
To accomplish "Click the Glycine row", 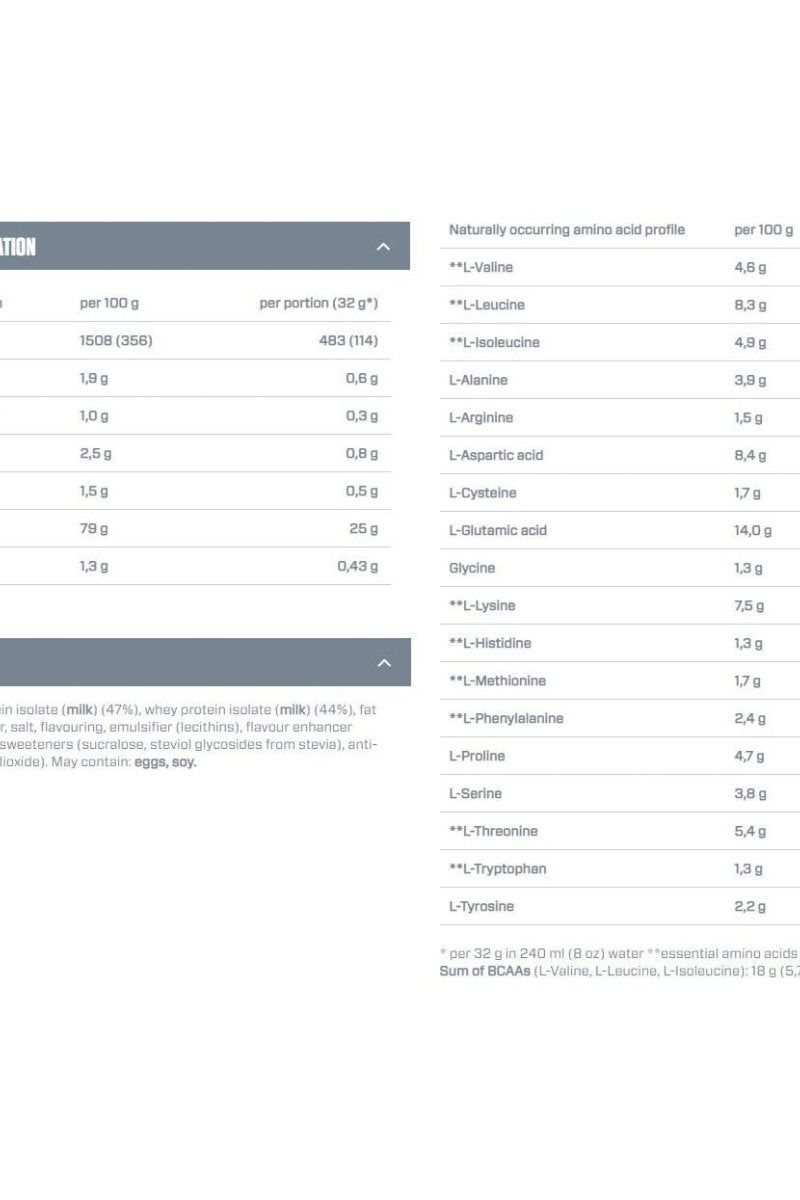I will 470,567.
